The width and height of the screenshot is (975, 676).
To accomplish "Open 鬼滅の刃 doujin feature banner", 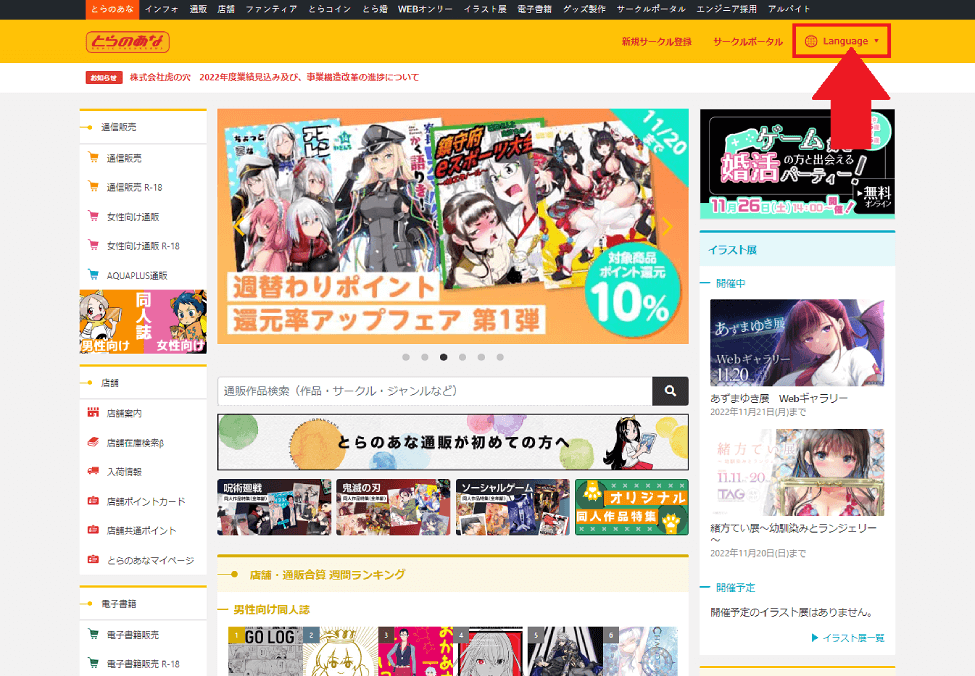I will tap(393, 507).
